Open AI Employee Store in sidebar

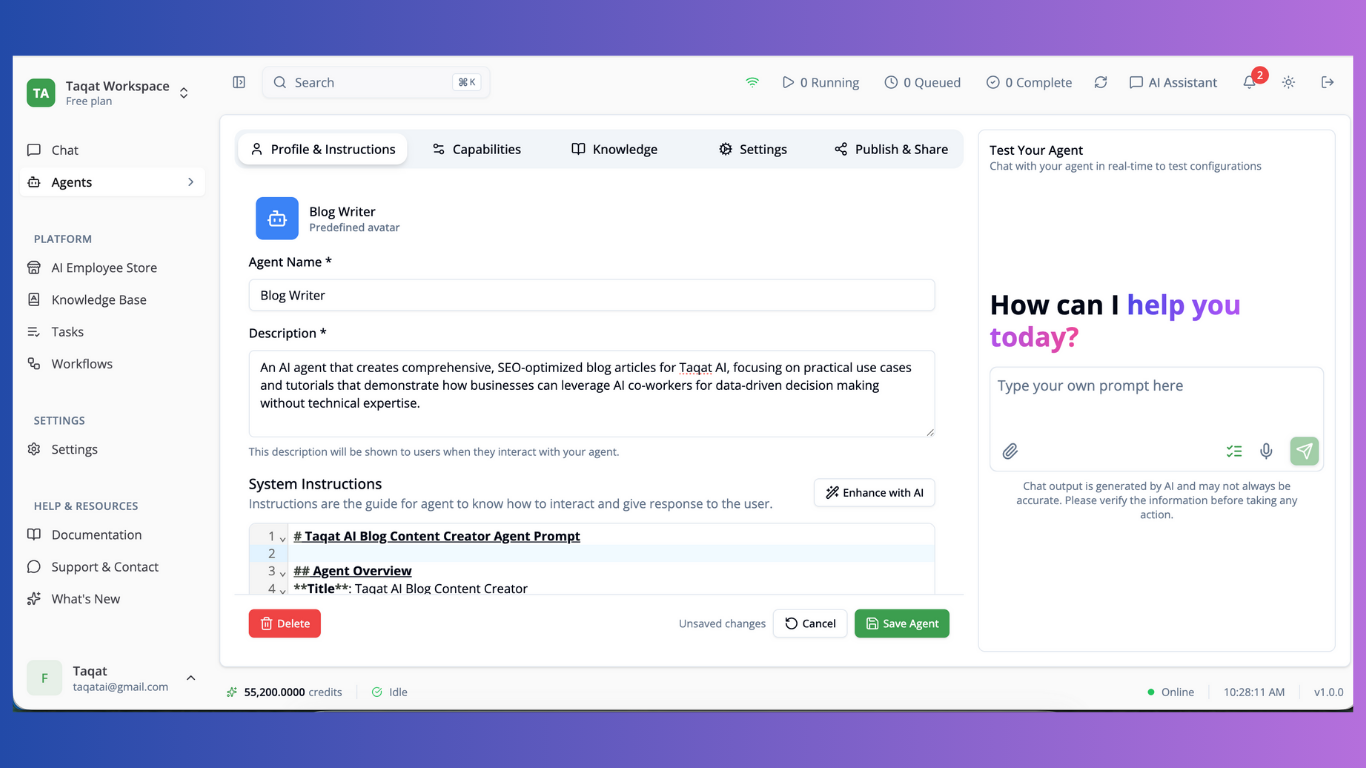(x=104, y=268)
